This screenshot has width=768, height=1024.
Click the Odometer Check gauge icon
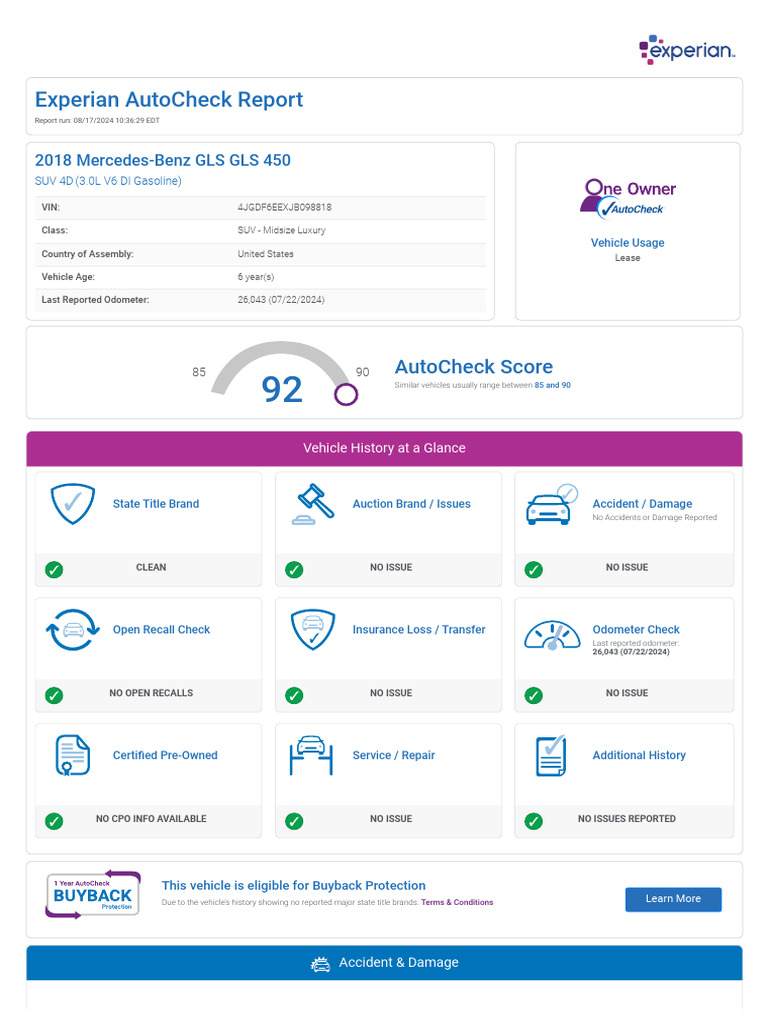click(552, 635)
